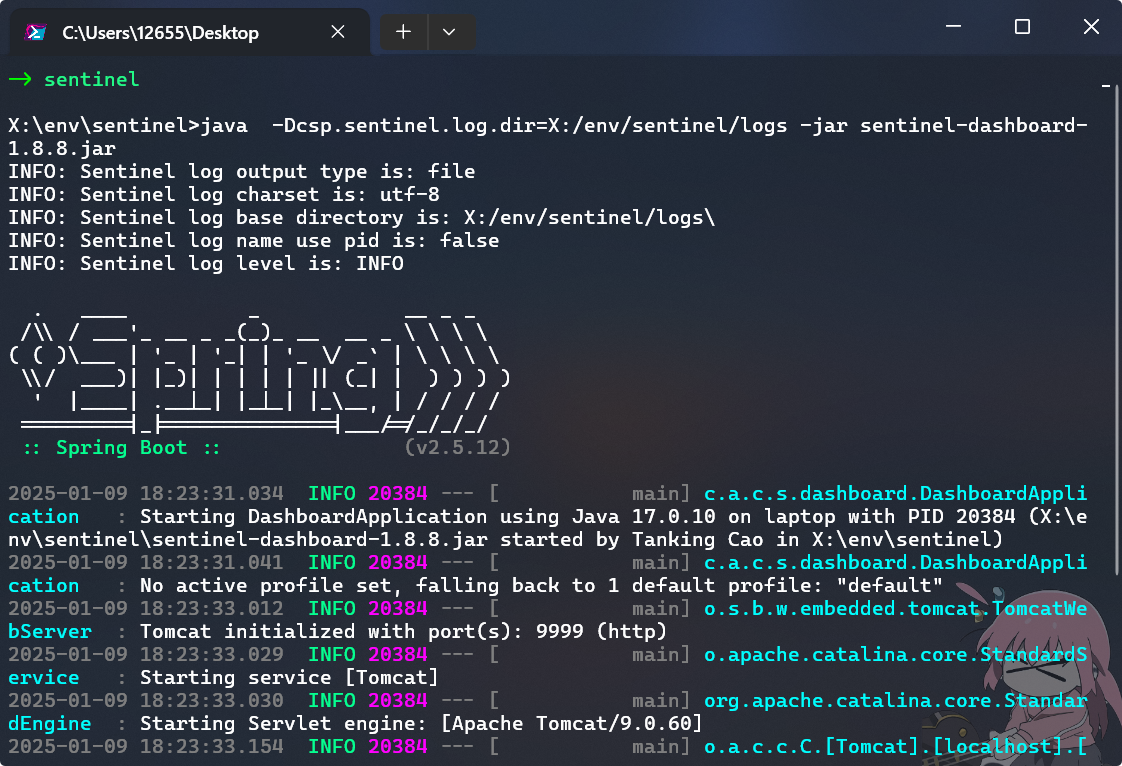Image resolution: width=1122 pixels, height=766 pixels.
Task: Click the java -Dcsp.sentinel.log.dir command line
Action: (x=547, y=137)
